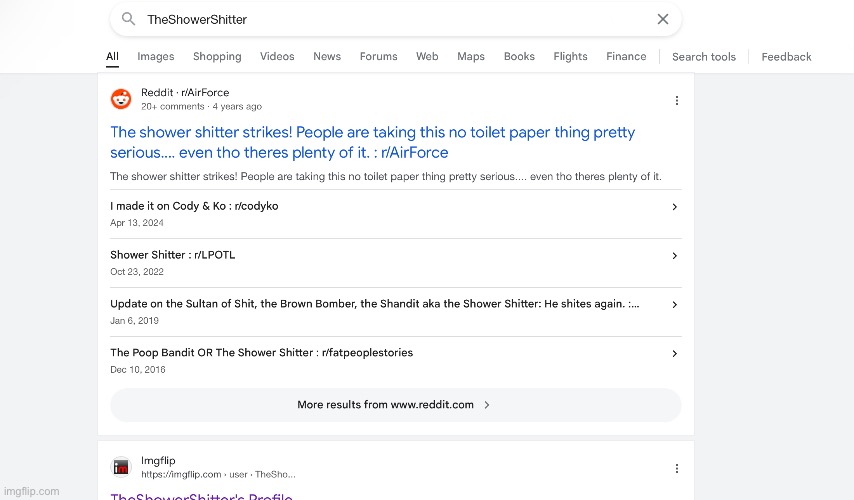The image size is (854, 500).
Task: Click the 'Oct 23, 2022' date
Action: [137, 272]
